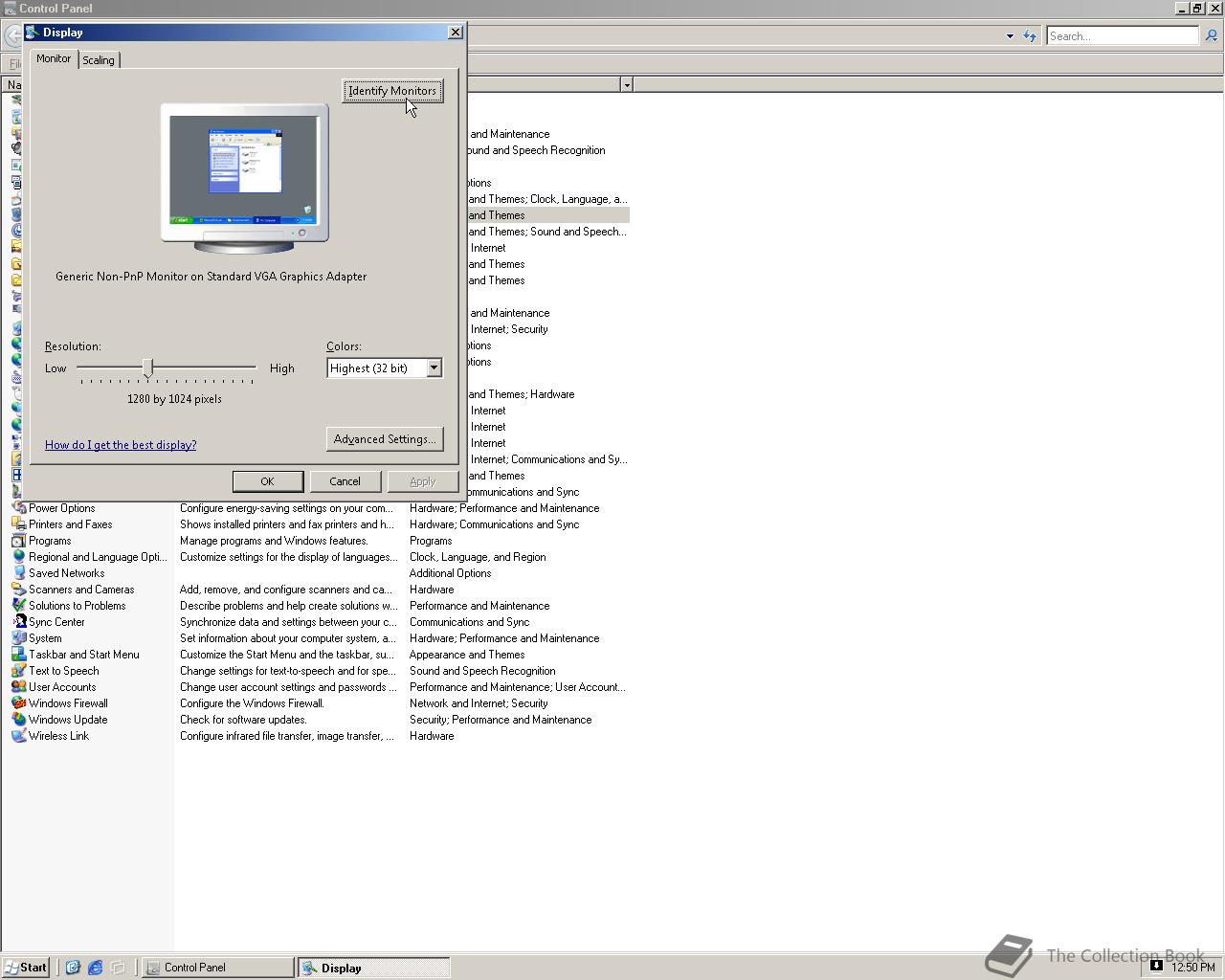Switch to Control Panel taskbar button

[x=218, y=968]
